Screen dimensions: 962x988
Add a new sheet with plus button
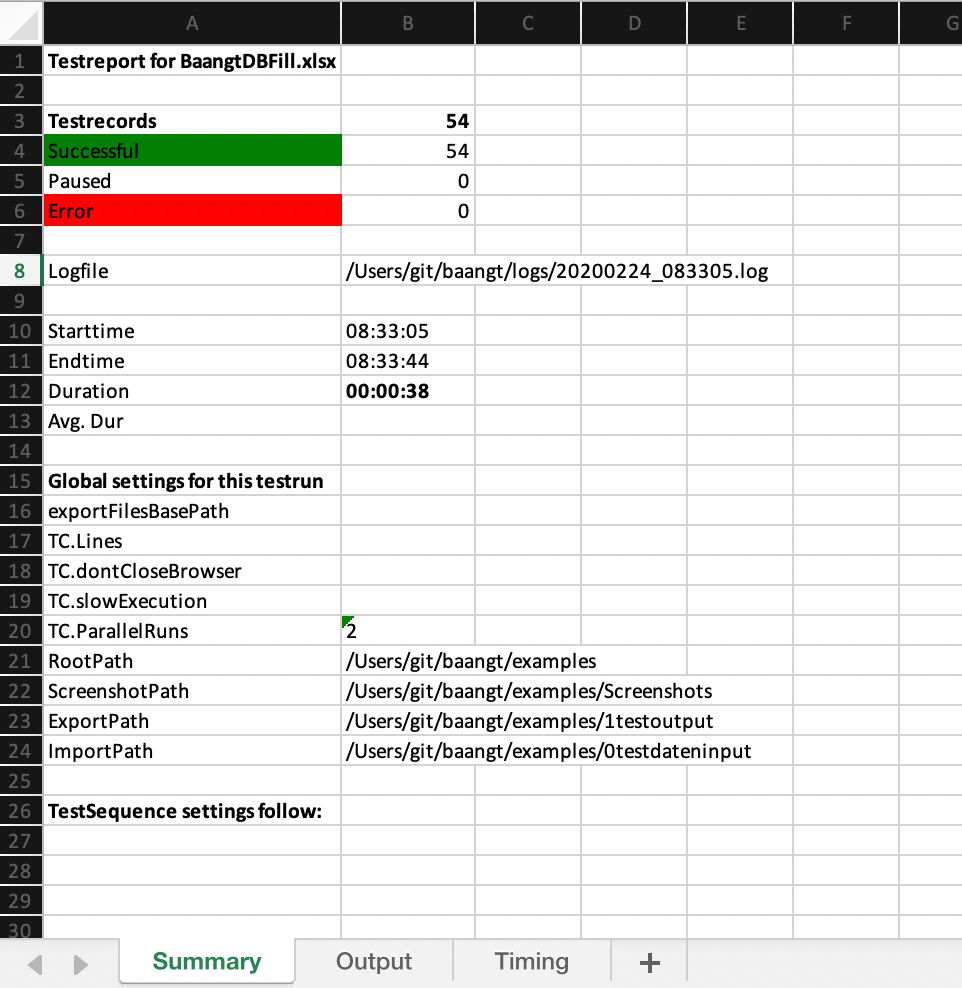click(x=650, y=962)
